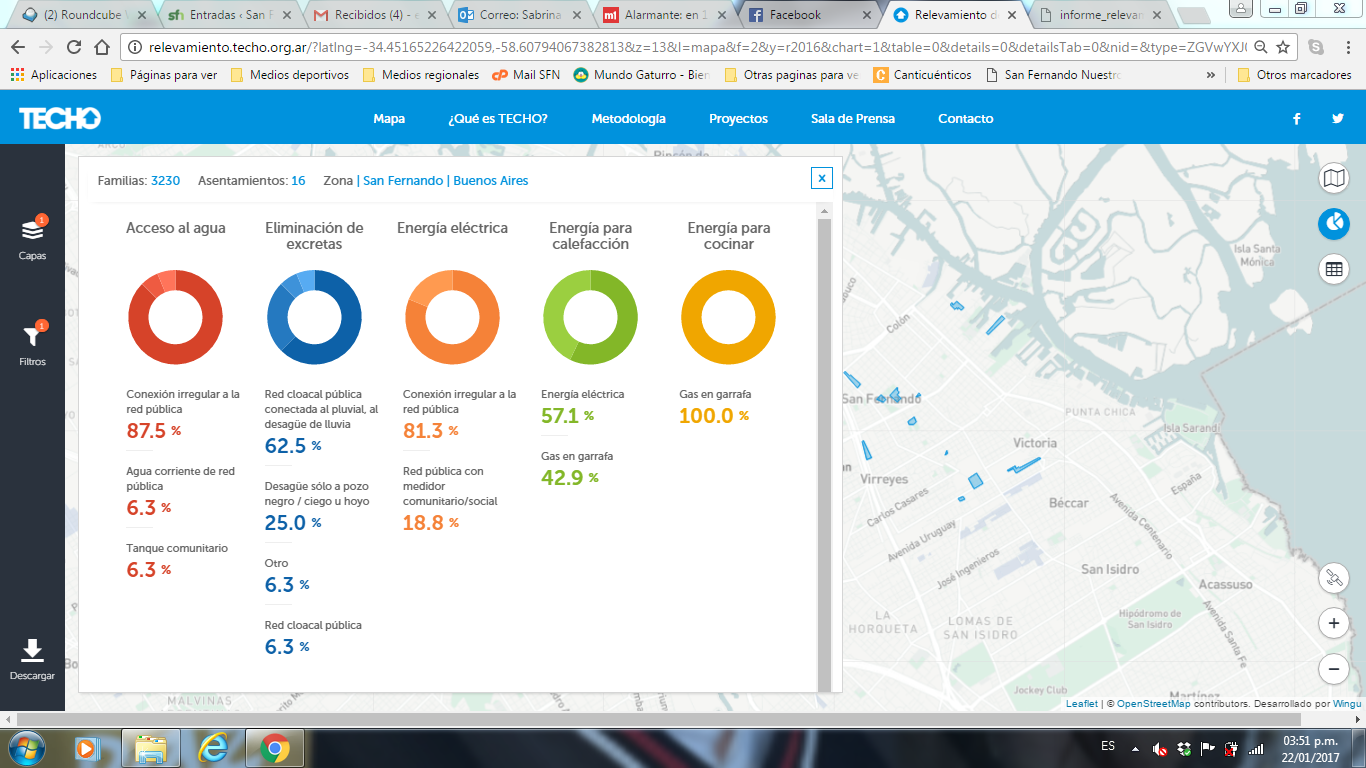Open Medios regionales bookmark folder
The height and width of the screenshot is (768, 1366).
[420, 75]
